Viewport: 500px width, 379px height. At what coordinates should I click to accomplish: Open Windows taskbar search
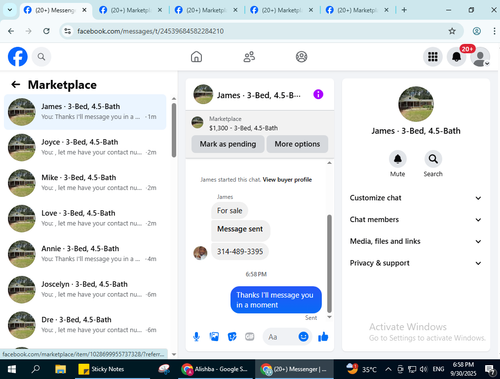[x=36, y=369]
